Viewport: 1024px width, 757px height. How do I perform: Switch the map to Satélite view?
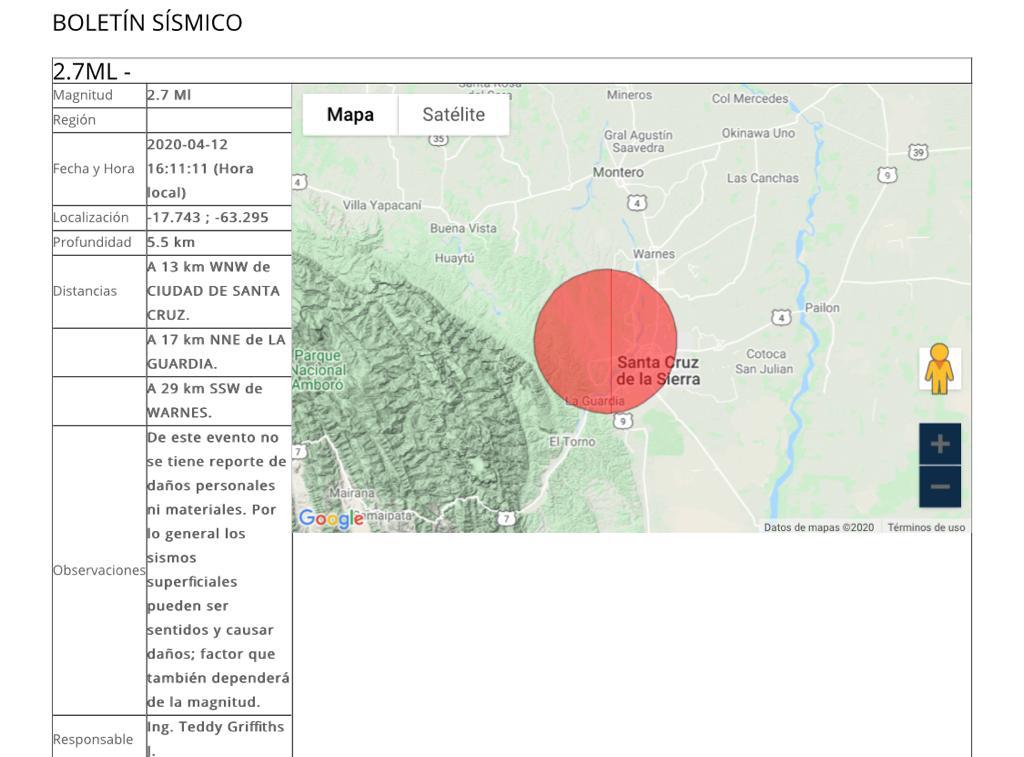[x=453, y=114]
